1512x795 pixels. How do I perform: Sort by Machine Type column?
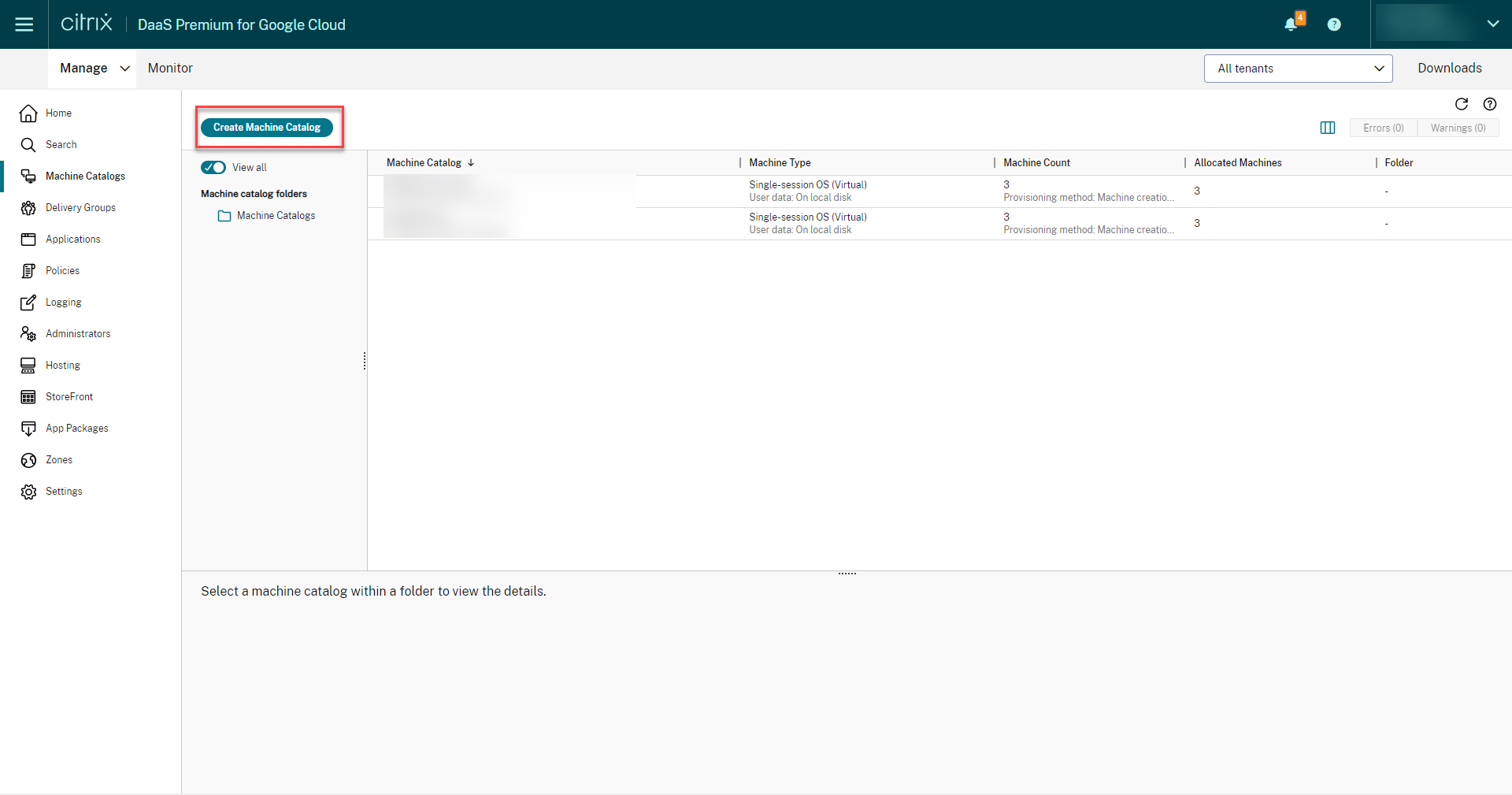tap(780, 163)
